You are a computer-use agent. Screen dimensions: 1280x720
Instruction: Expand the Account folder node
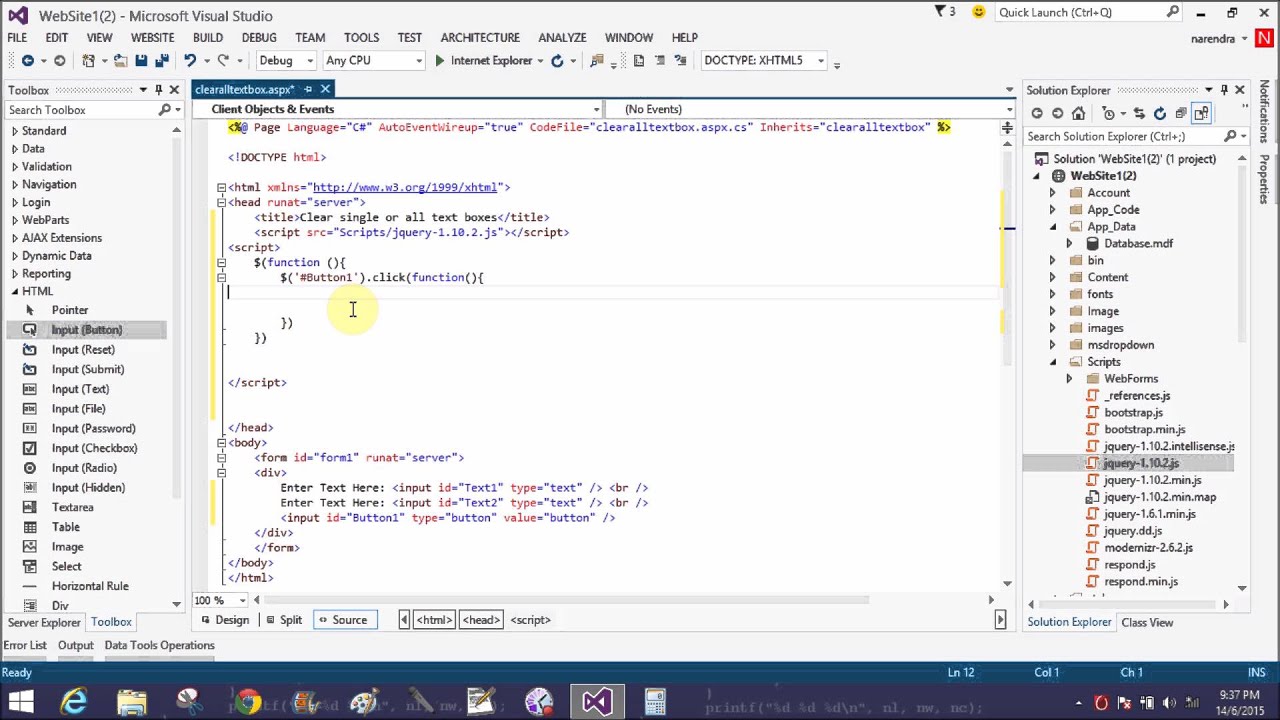click(x=1052, y=193)
